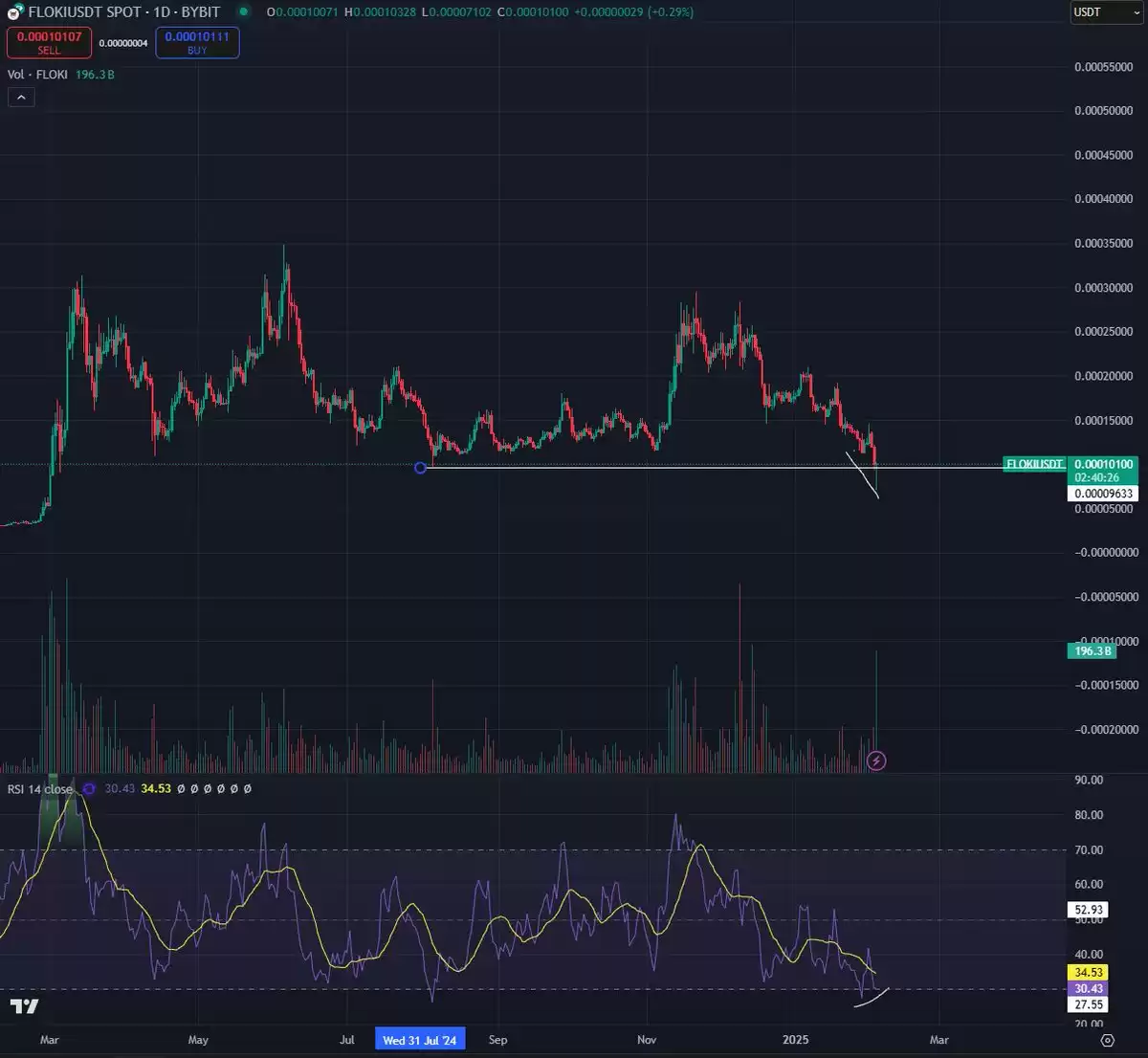
Task: Click the 196.3B volume axis label
Action: pyautogui.click(x=1091, y=650)
